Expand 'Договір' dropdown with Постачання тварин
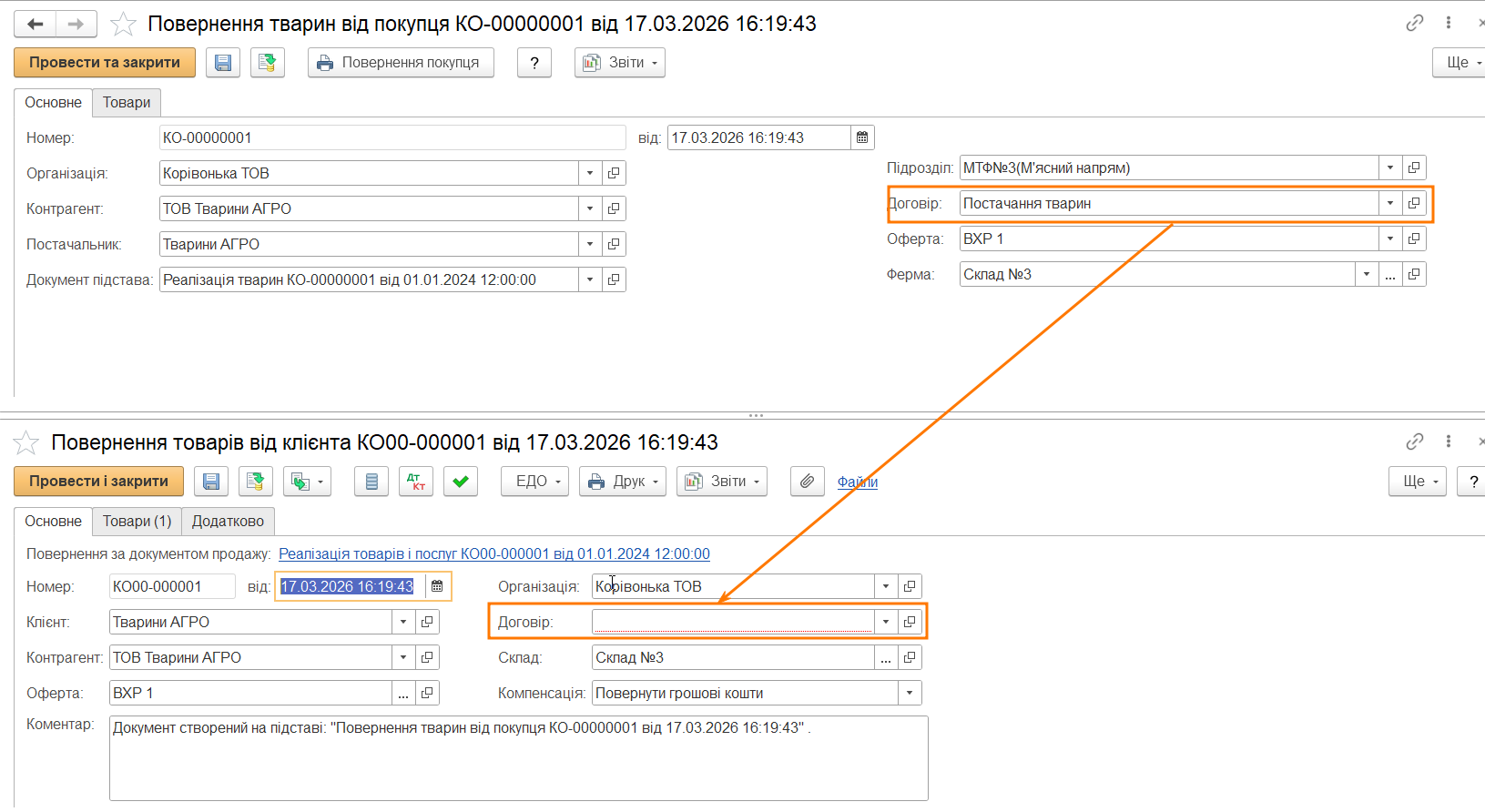Viewport: 1485px width, 812px height. 1390,203
